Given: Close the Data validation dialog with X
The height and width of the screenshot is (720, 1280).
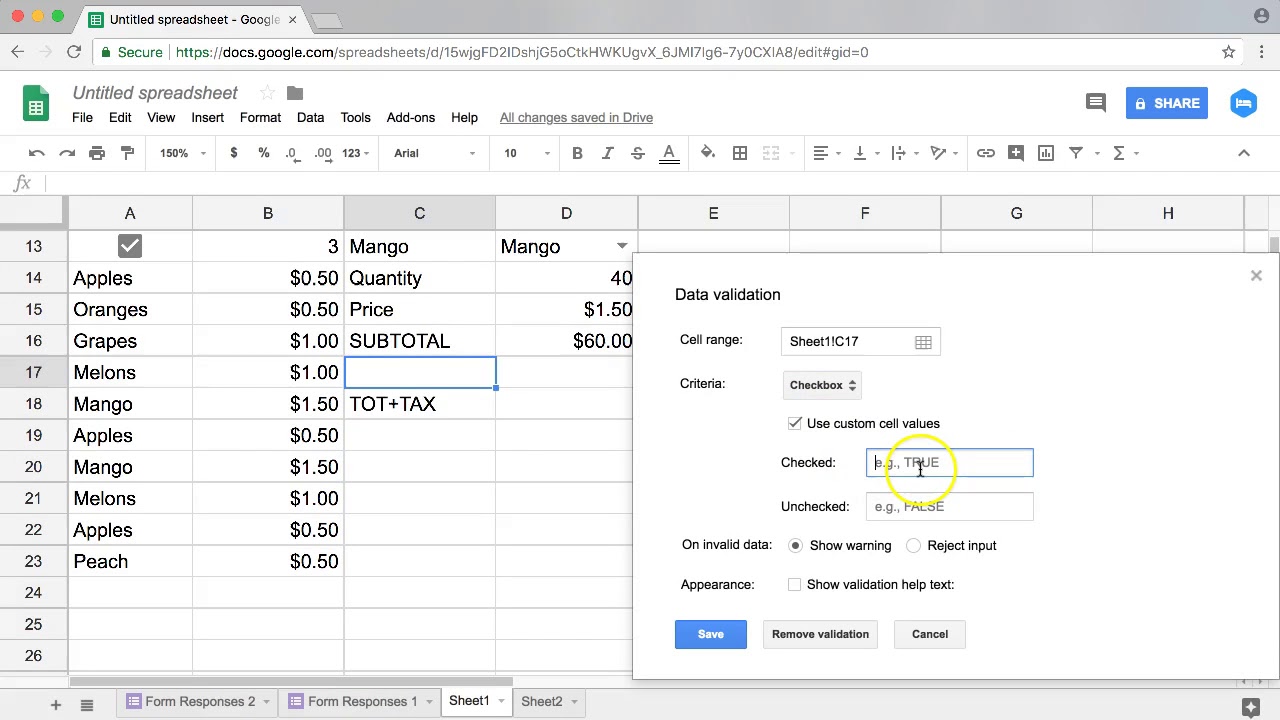Looking at the screenshot, I should (1256, 276).
